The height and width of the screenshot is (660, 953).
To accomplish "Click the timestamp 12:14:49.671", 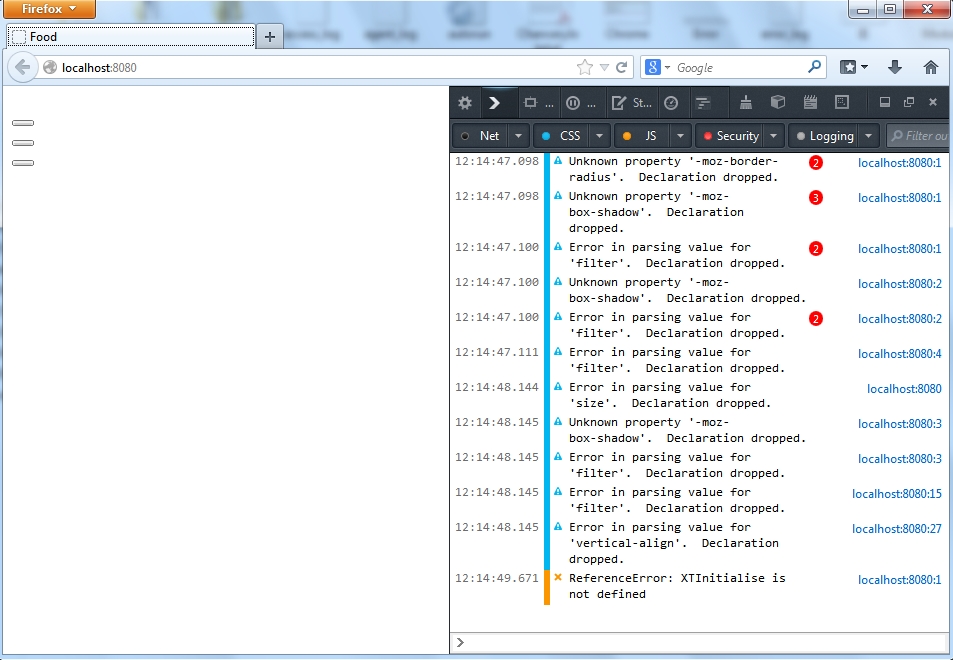I will tap(497, 578).
